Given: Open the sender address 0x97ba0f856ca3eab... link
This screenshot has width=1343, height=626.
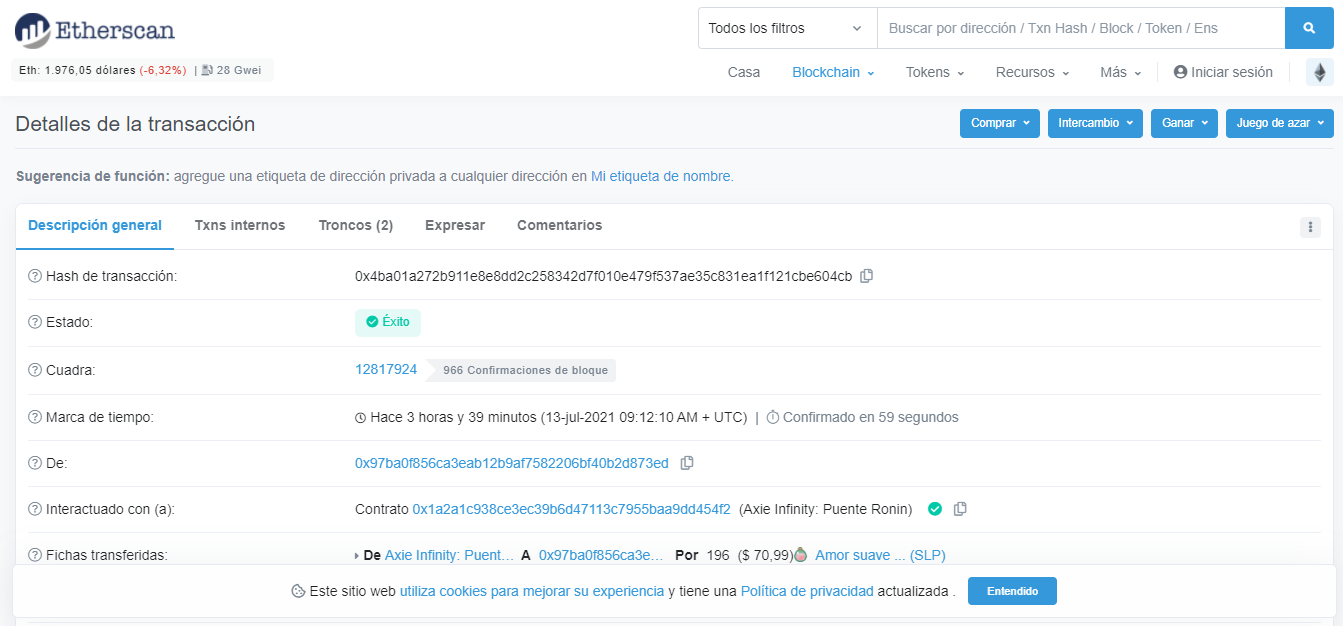Looking at the screenshot, I should 512,463.
